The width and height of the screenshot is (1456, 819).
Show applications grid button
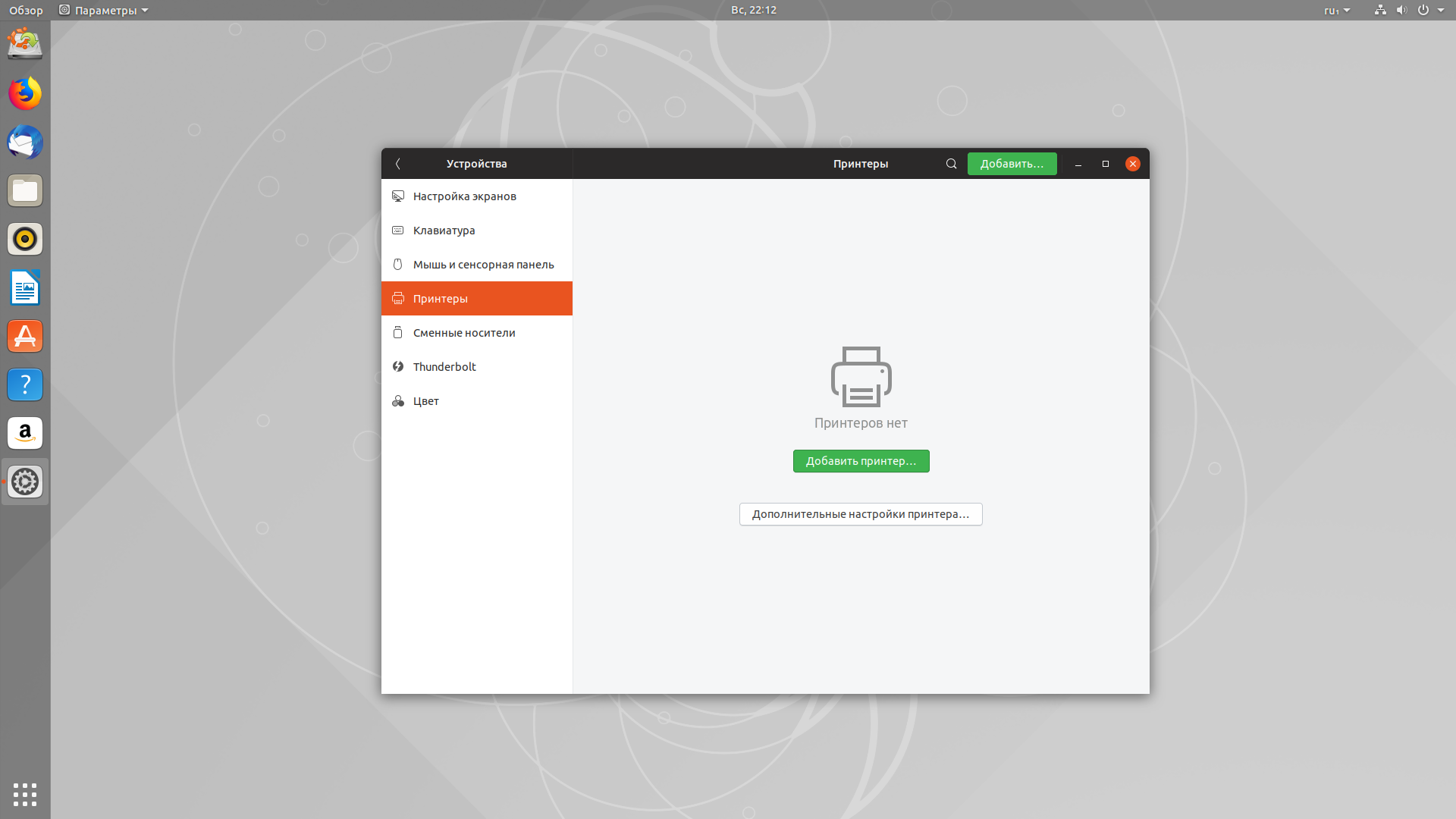point(25,794)
